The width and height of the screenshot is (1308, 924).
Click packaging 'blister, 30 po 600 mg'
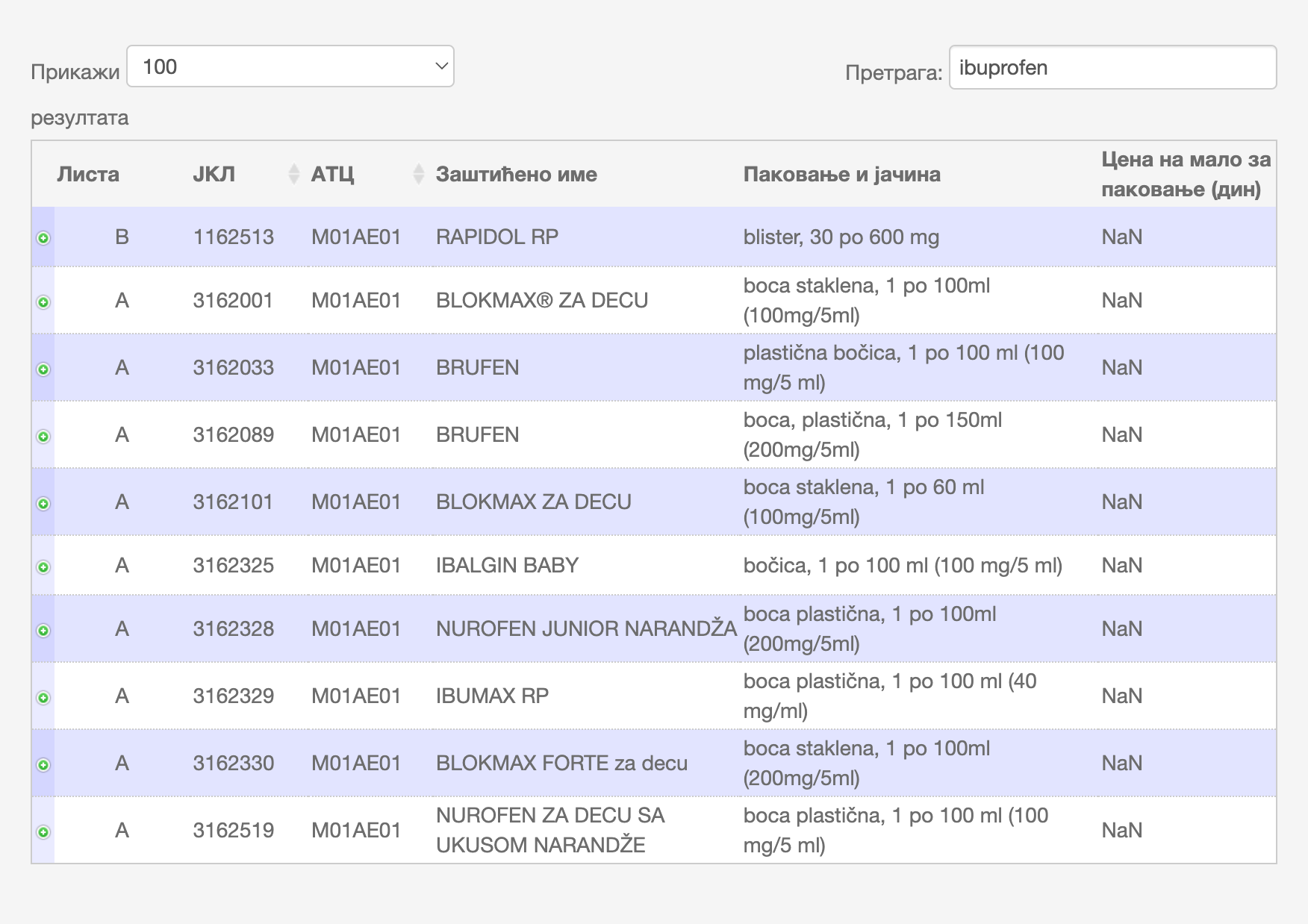pos(841,237)
